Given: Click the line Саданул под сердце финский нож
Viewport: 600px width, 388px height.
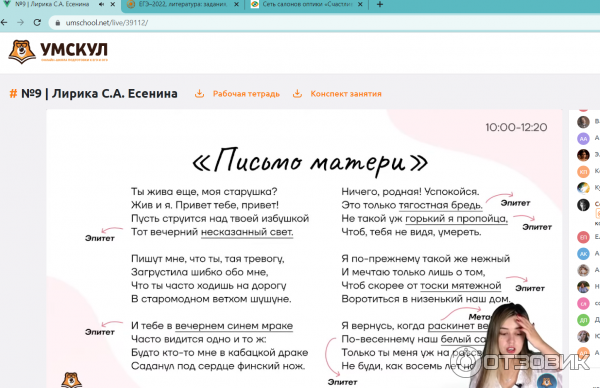Looking at the screenshot, I should pos(218,366).
